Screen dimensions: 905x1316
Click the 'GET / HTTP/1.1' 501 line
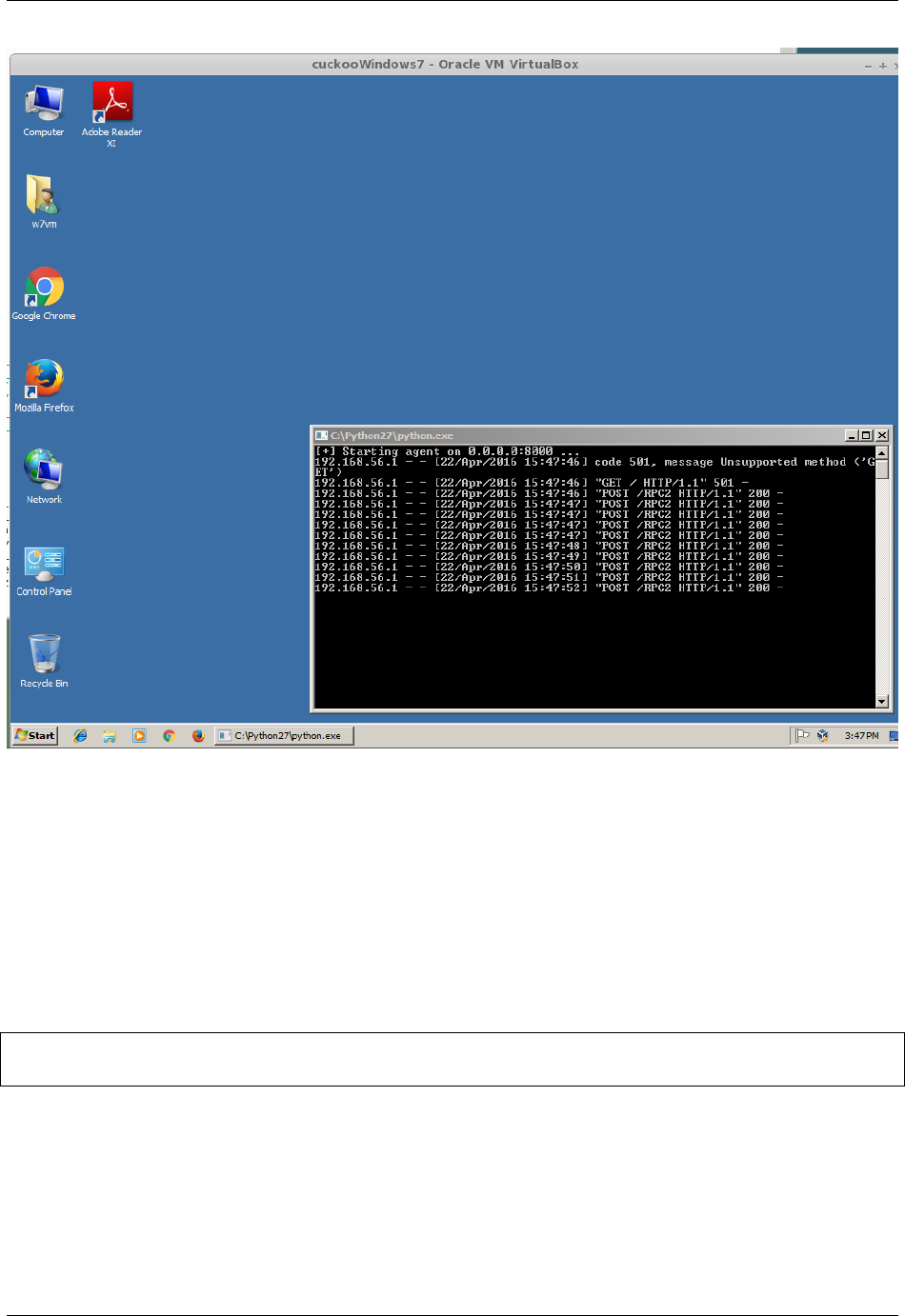pos(532,483)
